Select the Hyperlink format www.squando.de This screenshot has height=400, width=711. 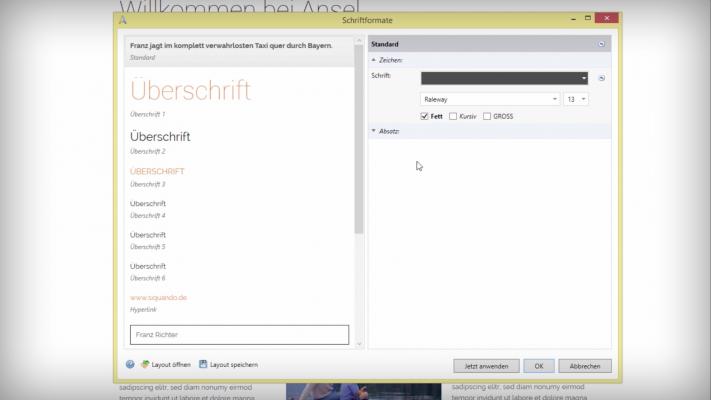click(159, 298)
